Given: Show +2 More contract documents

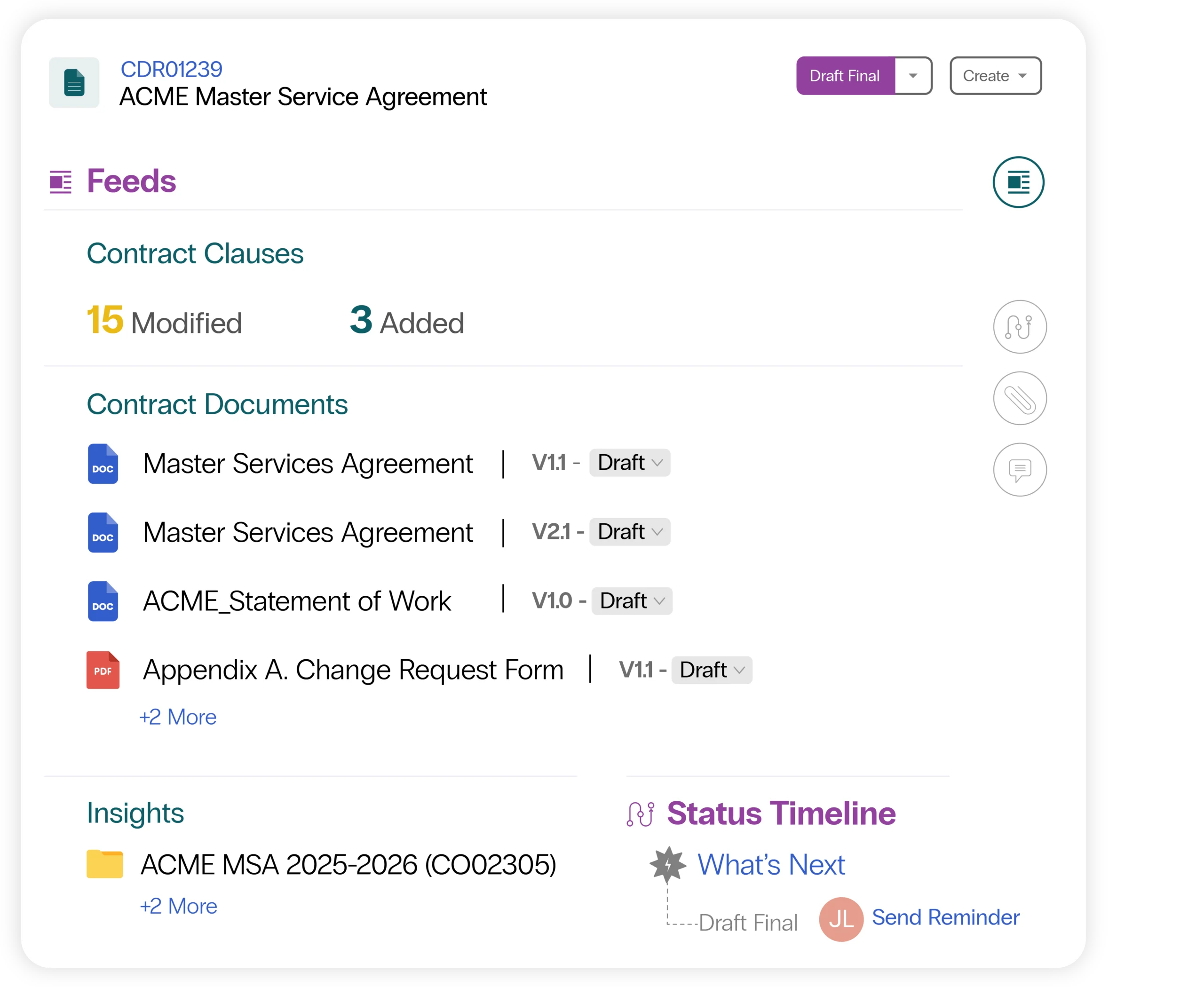Looking at the screenshot, I should pos(178,717).
